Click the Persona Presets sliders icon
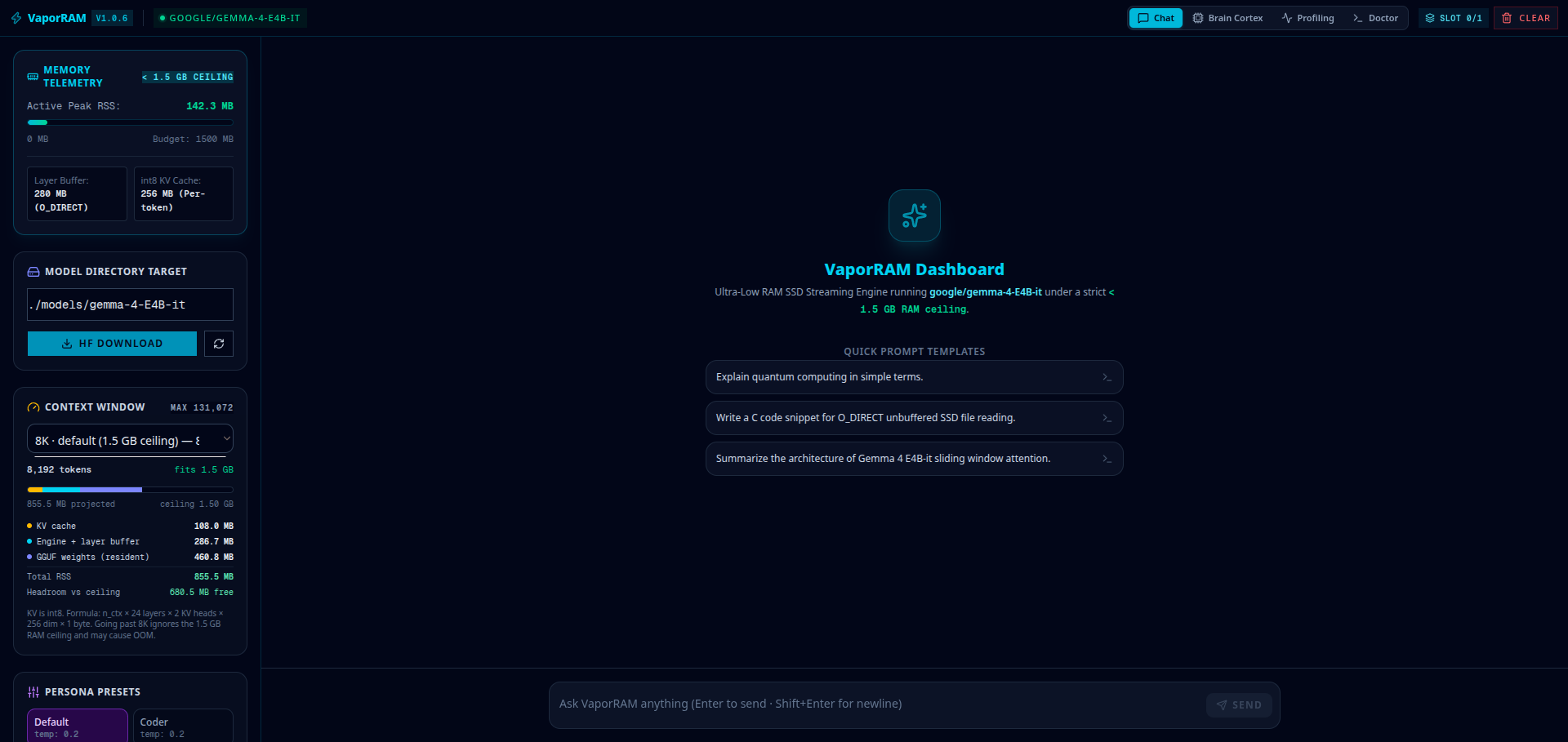Viewport: 1568px width, 742px height. tap(33, 692)
